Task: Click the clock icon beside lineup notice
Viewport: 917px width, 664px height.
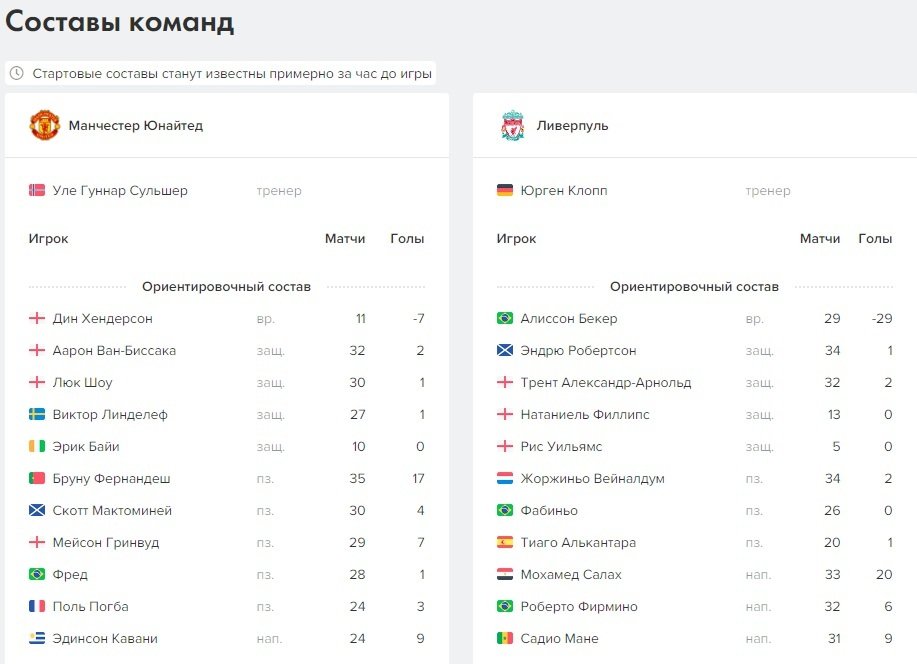Action: (x=17, y=74)
